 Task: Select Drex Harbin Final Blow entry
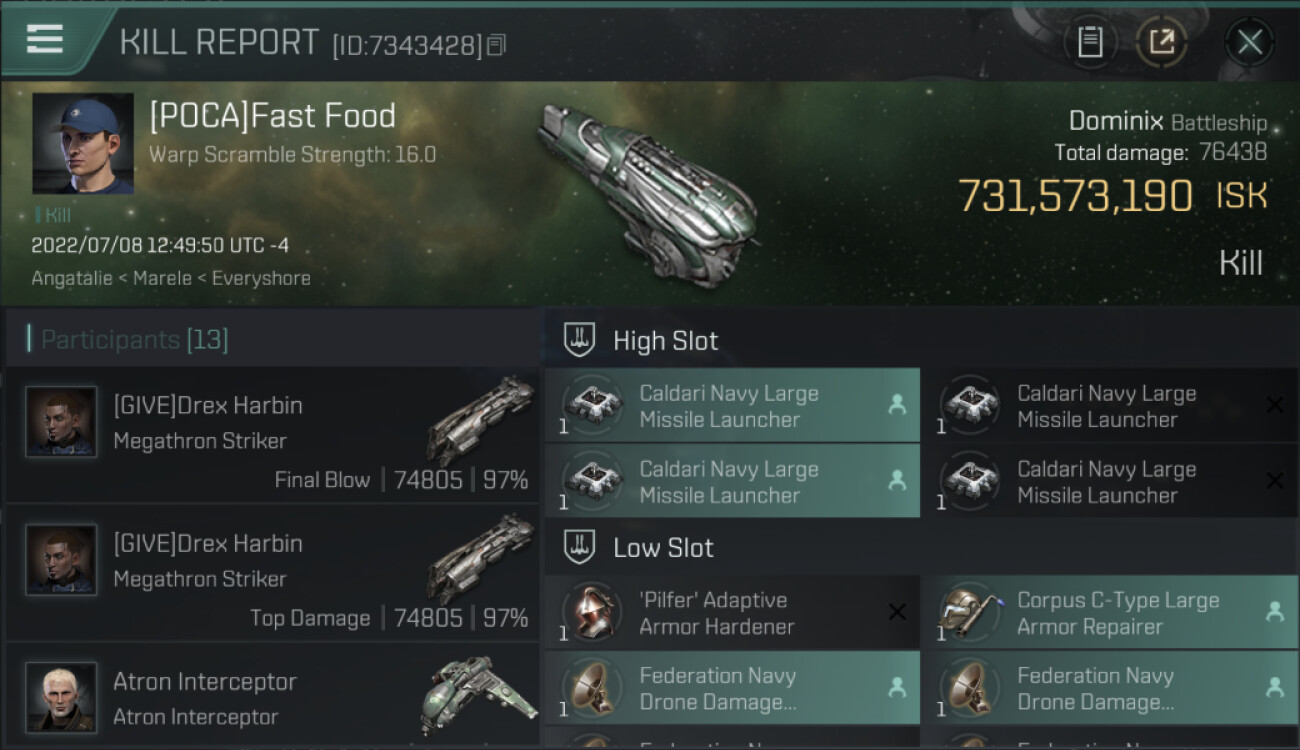(272, 435)
